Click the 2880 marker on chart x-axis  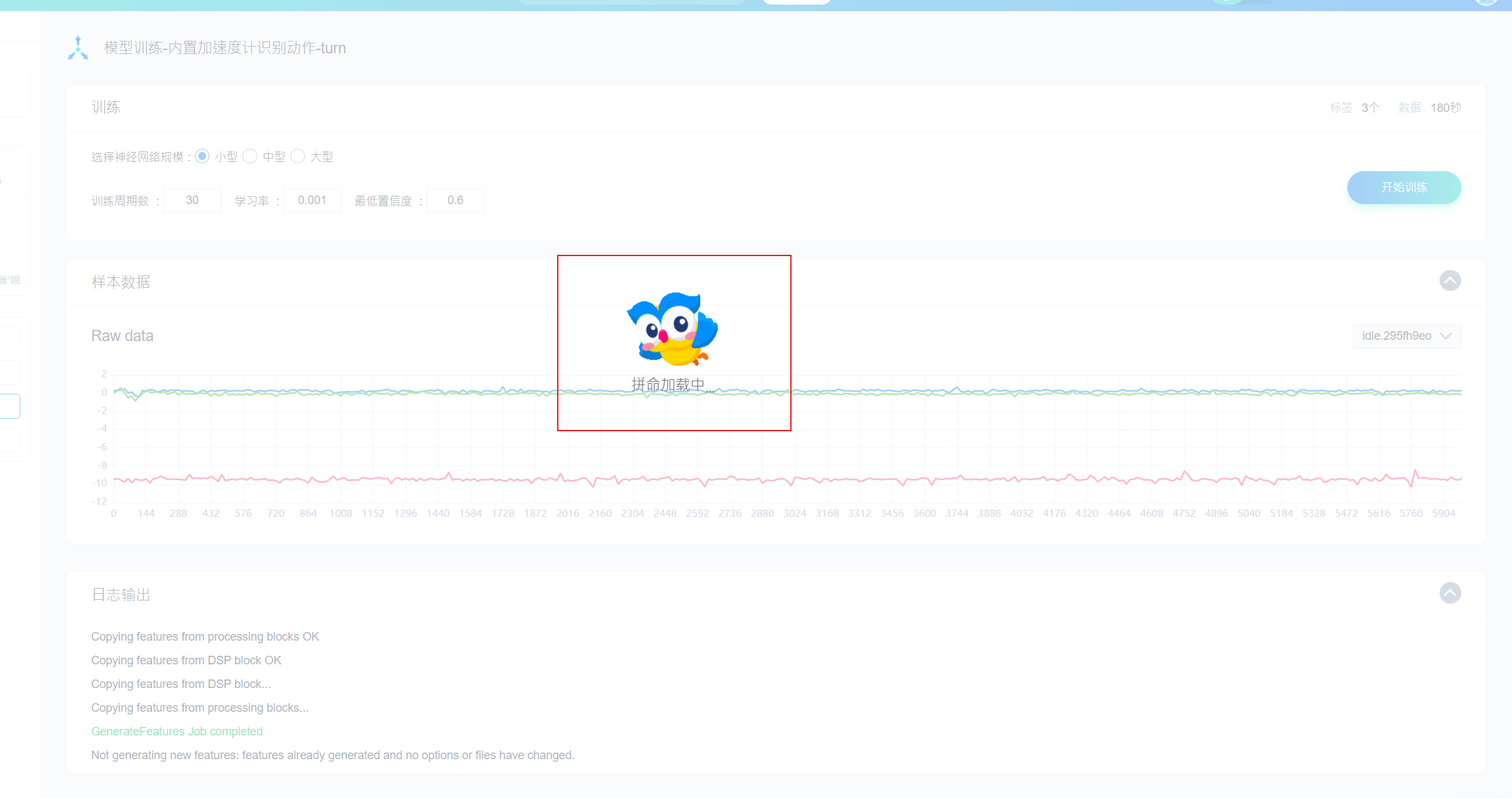coord(762,514)
